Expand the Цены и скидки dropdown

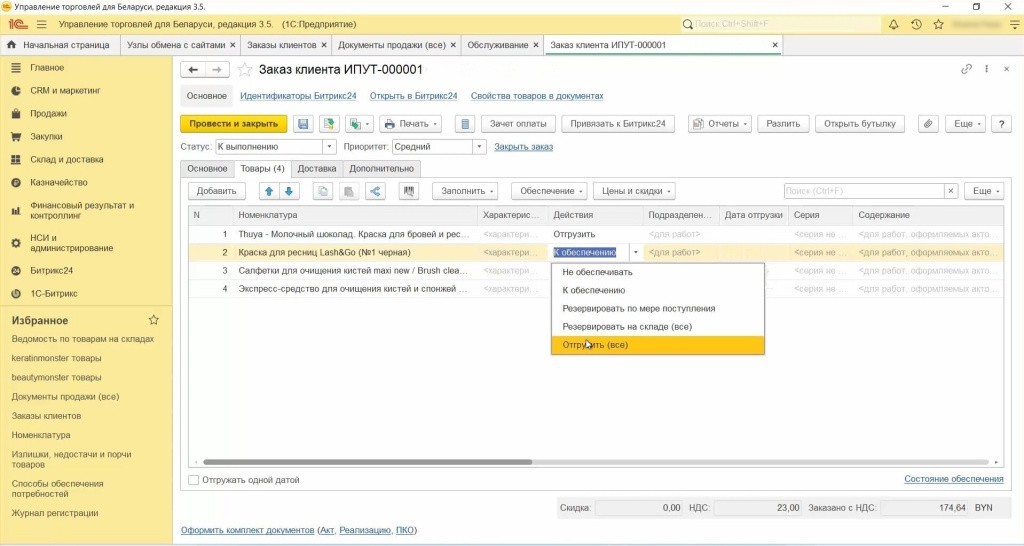point(634,191)
